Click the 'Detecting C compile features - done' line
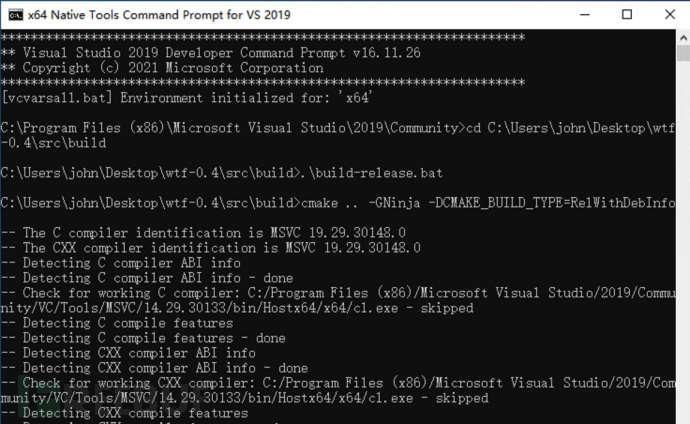 pyautogui.click(x=143, y=337)
